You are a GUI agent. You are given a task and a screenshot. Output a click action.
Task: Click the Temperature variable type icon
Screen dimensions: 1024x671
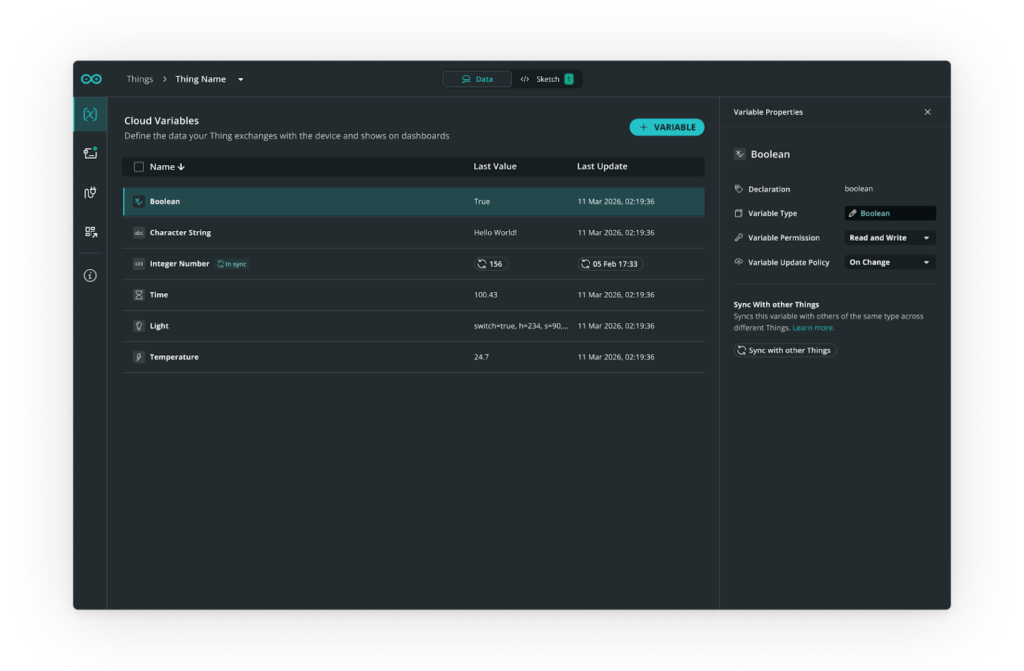click(x=139, y=357)
